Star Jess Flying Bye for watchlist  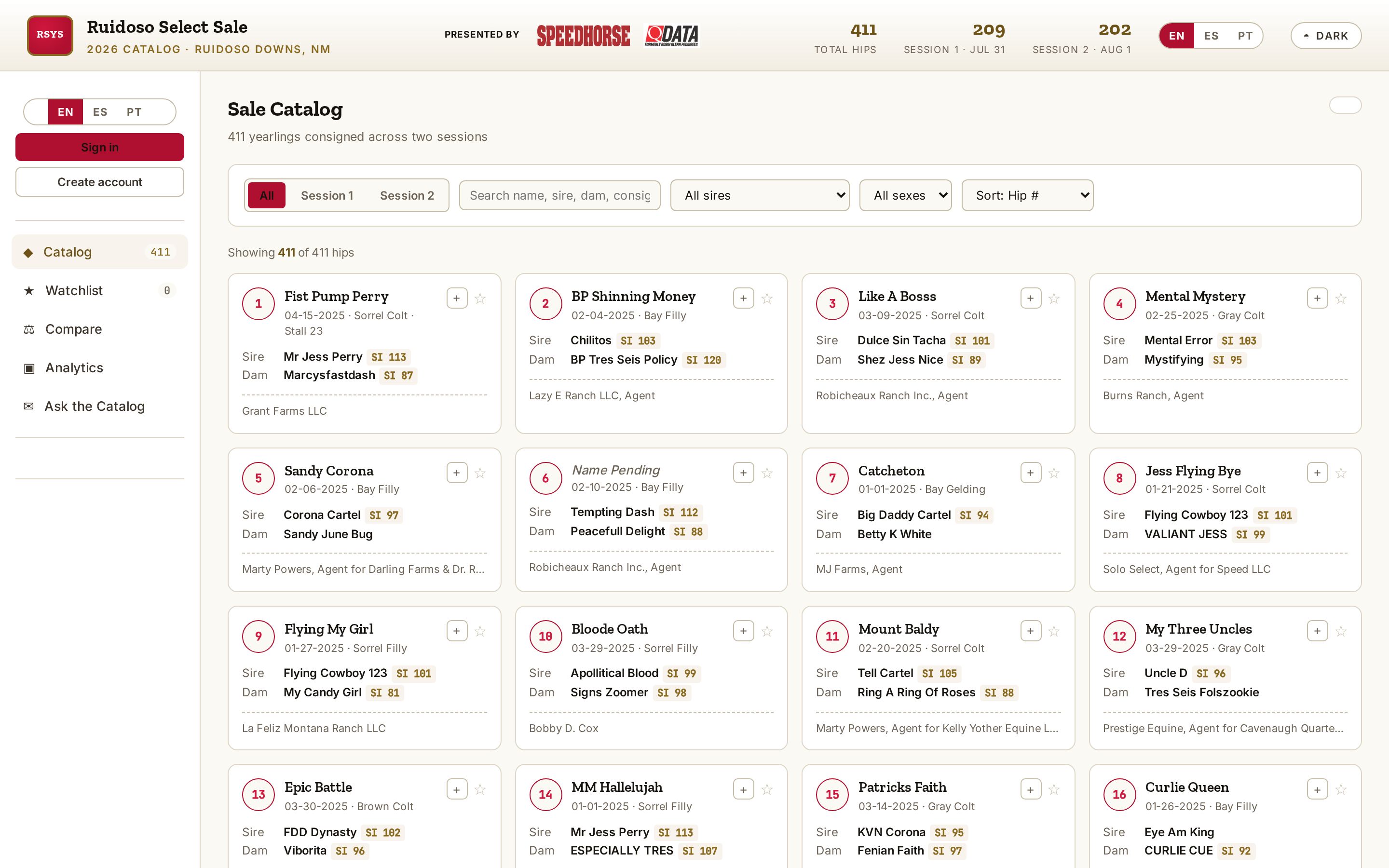tap(1341, 473)
